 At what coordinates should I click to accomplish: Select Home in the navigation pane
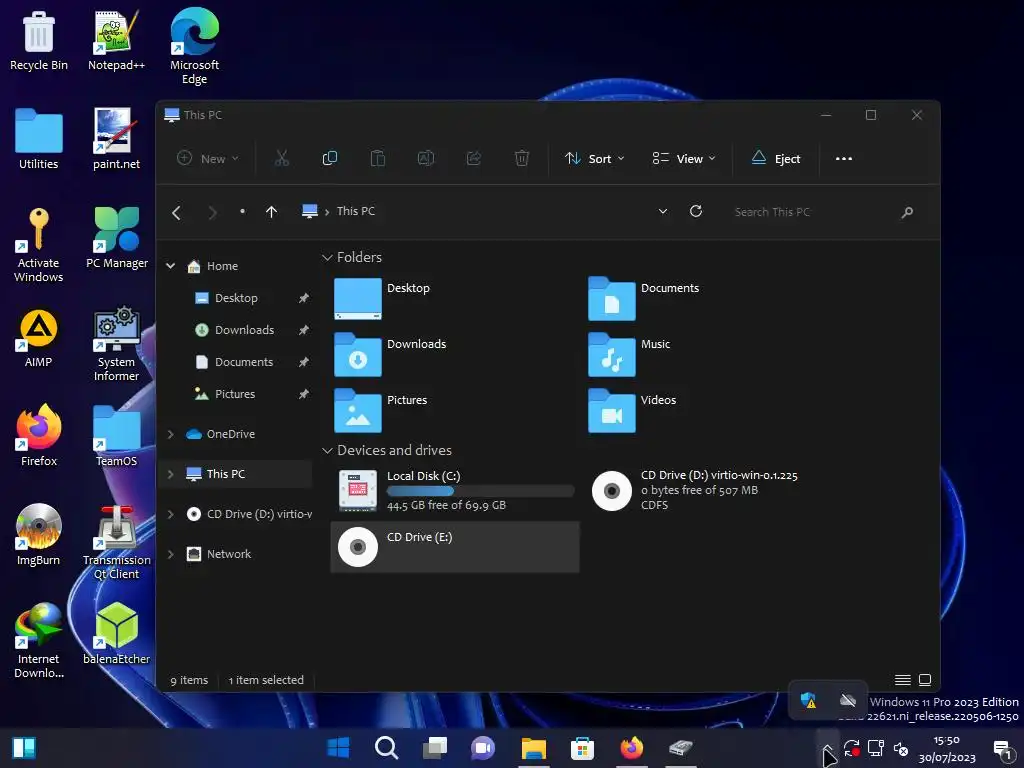(222, 266)
